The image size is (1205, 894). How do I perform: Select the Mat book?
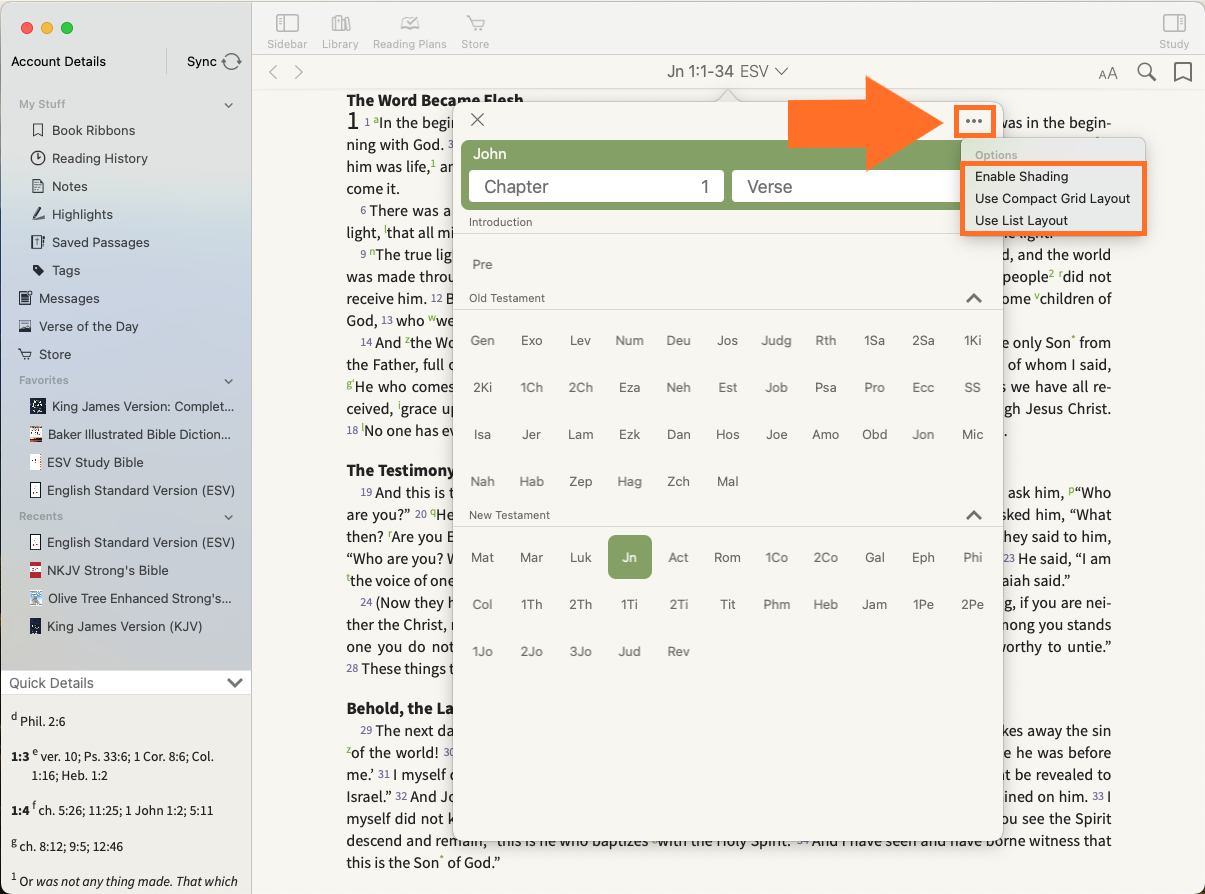click(482, 557)
